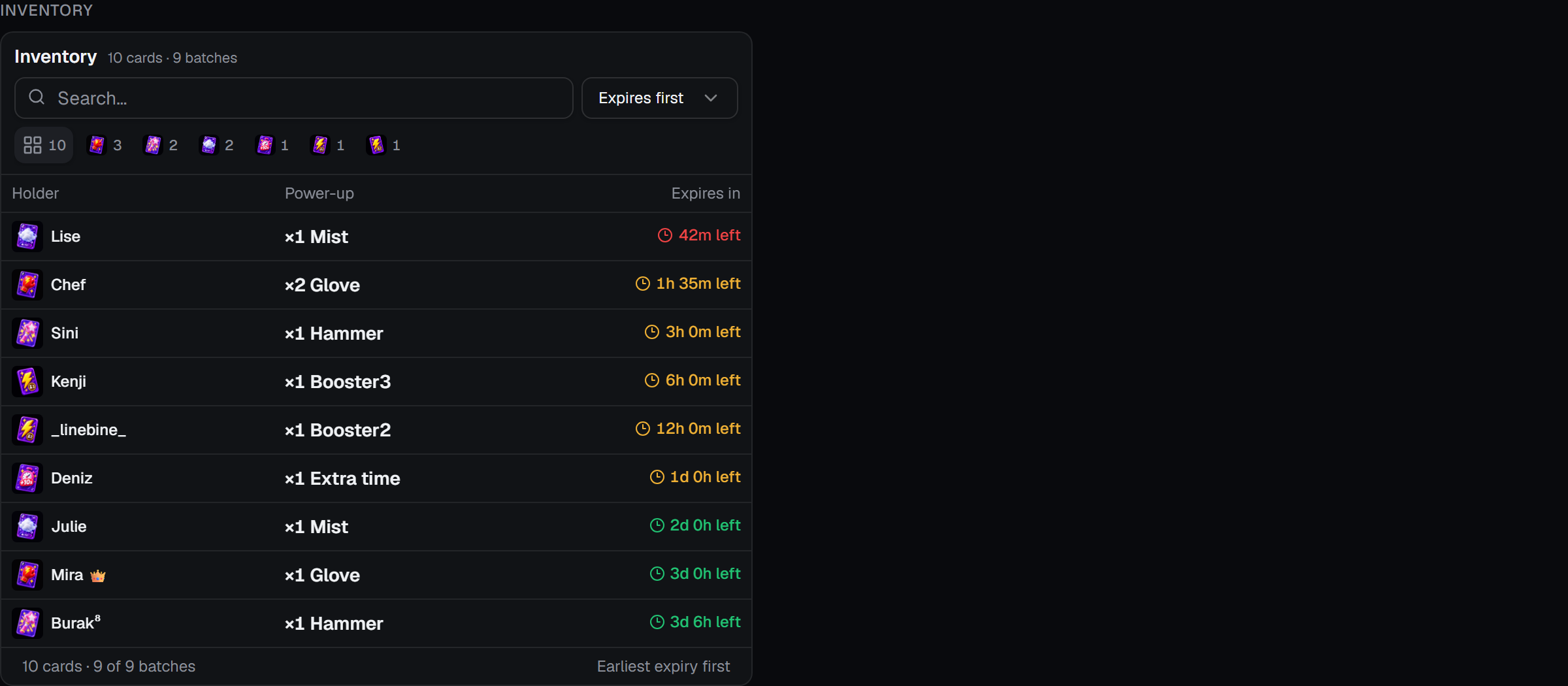Click the Expires in column header
1568x686 pixels.
tap(706, 193)
